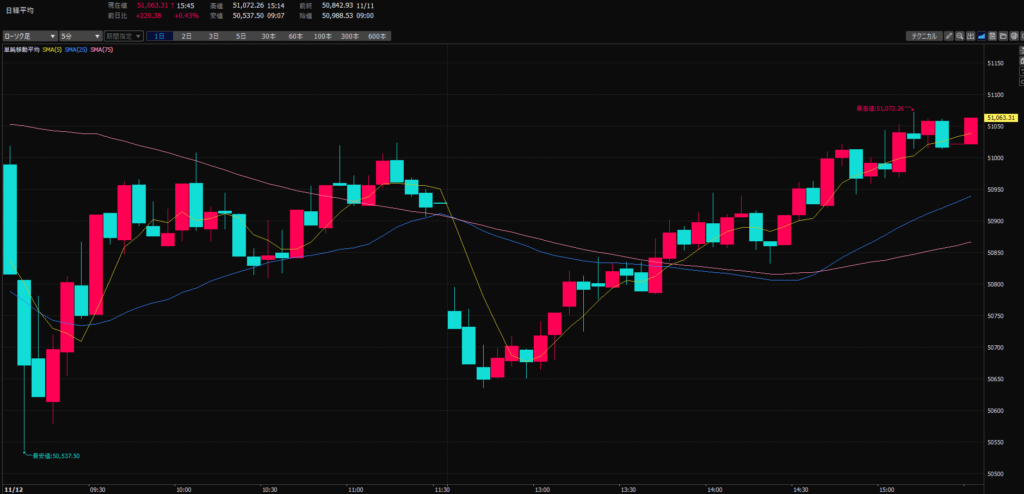Screen dimensions: 1024x494
Task: Click the globe icon in chart toolbar
Action: (x=1014, y=36)
